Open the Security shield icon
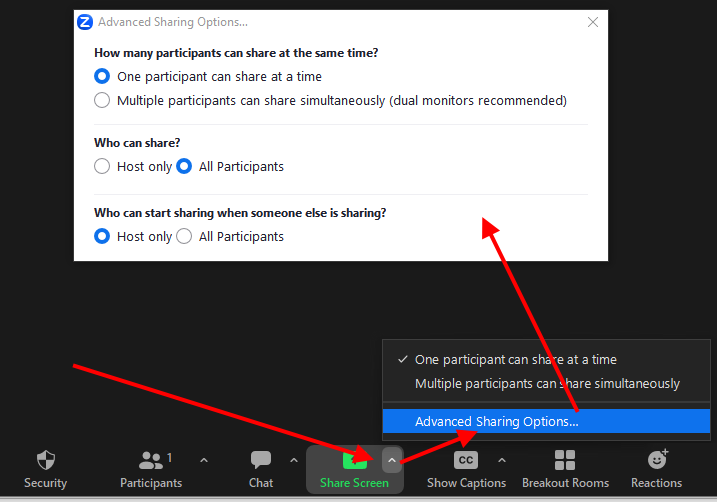717x502 pixels. pos(45,460)
